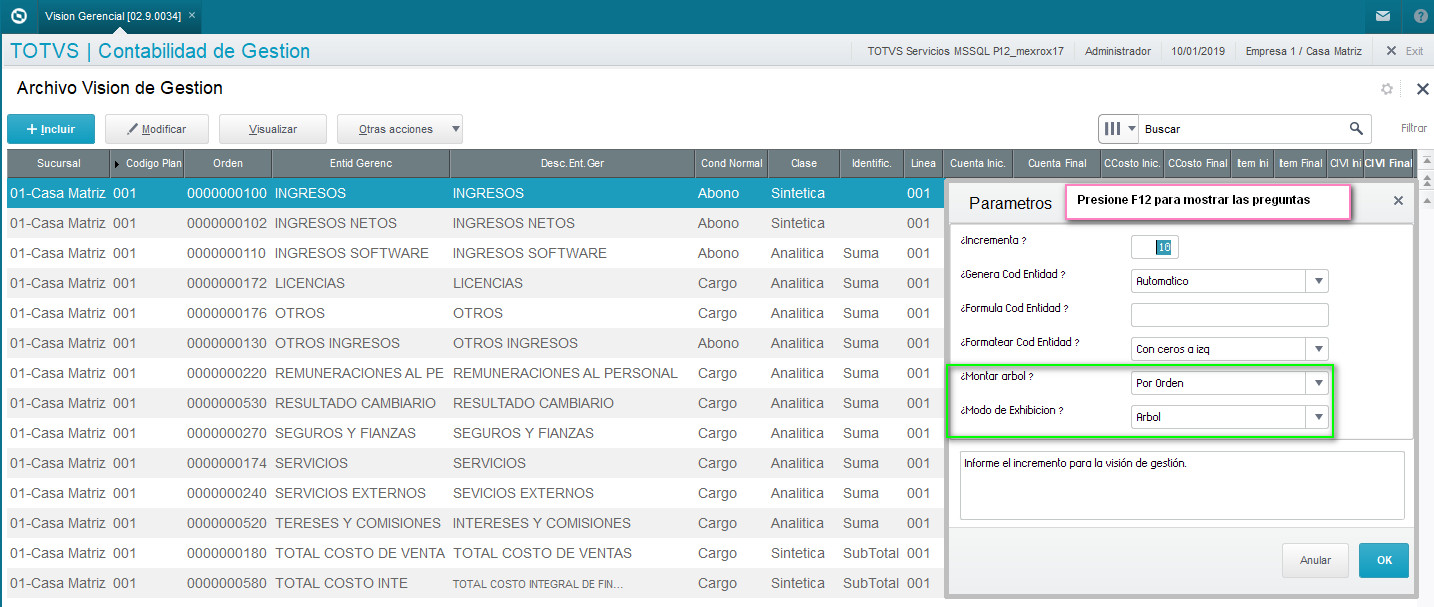Sort by the Sucursal column header

tap(58, 163)
